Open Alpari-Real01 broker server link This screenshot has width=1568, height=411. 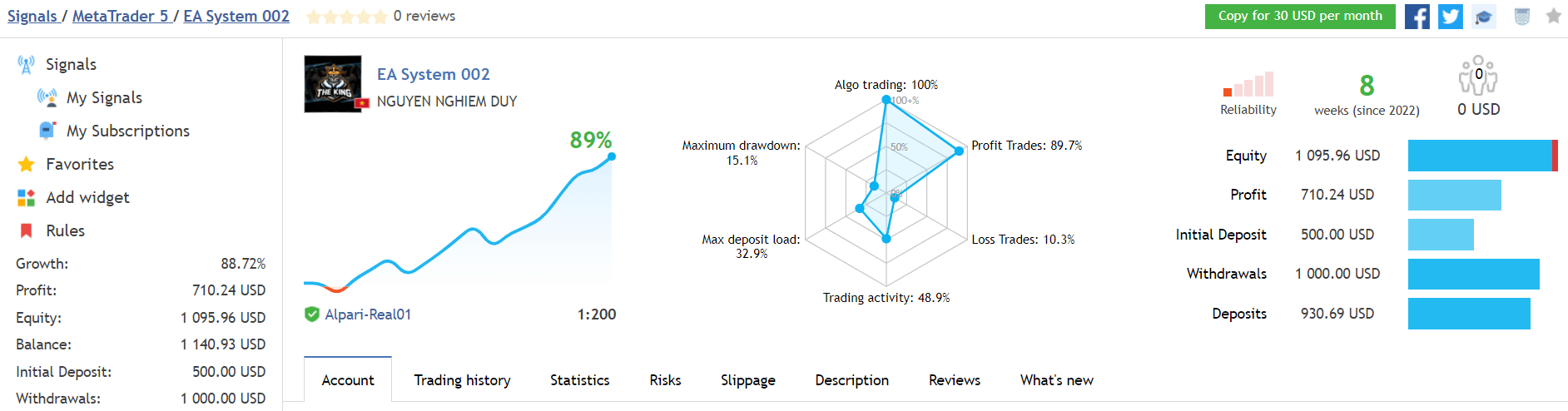pyautogui.click(x=368, y=314)
